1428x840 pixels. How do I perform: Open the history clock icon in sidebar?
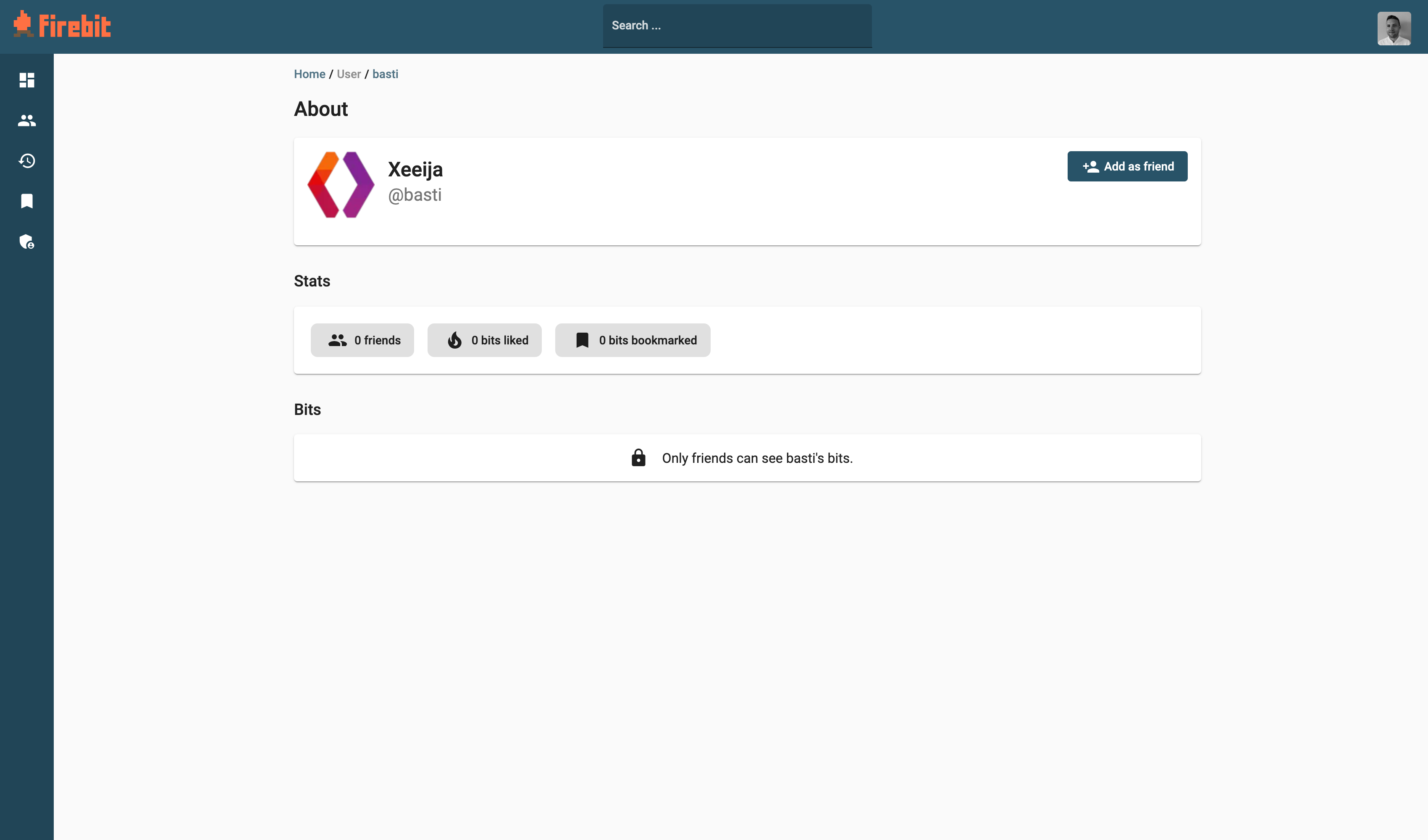pyautogui.click(x=26, y=161)
